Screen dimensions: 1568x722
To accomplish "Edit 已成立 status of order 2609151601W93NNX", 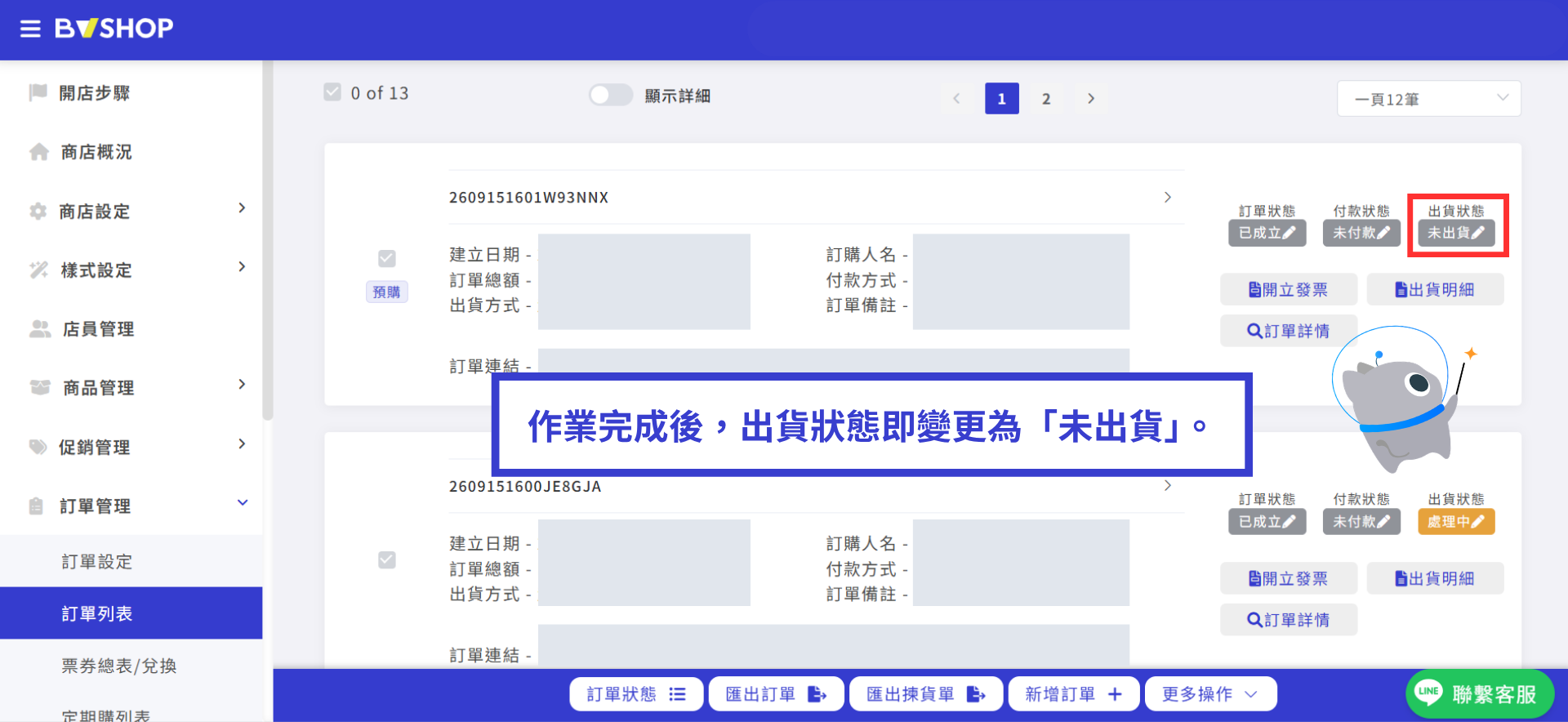I will 1267,233.
